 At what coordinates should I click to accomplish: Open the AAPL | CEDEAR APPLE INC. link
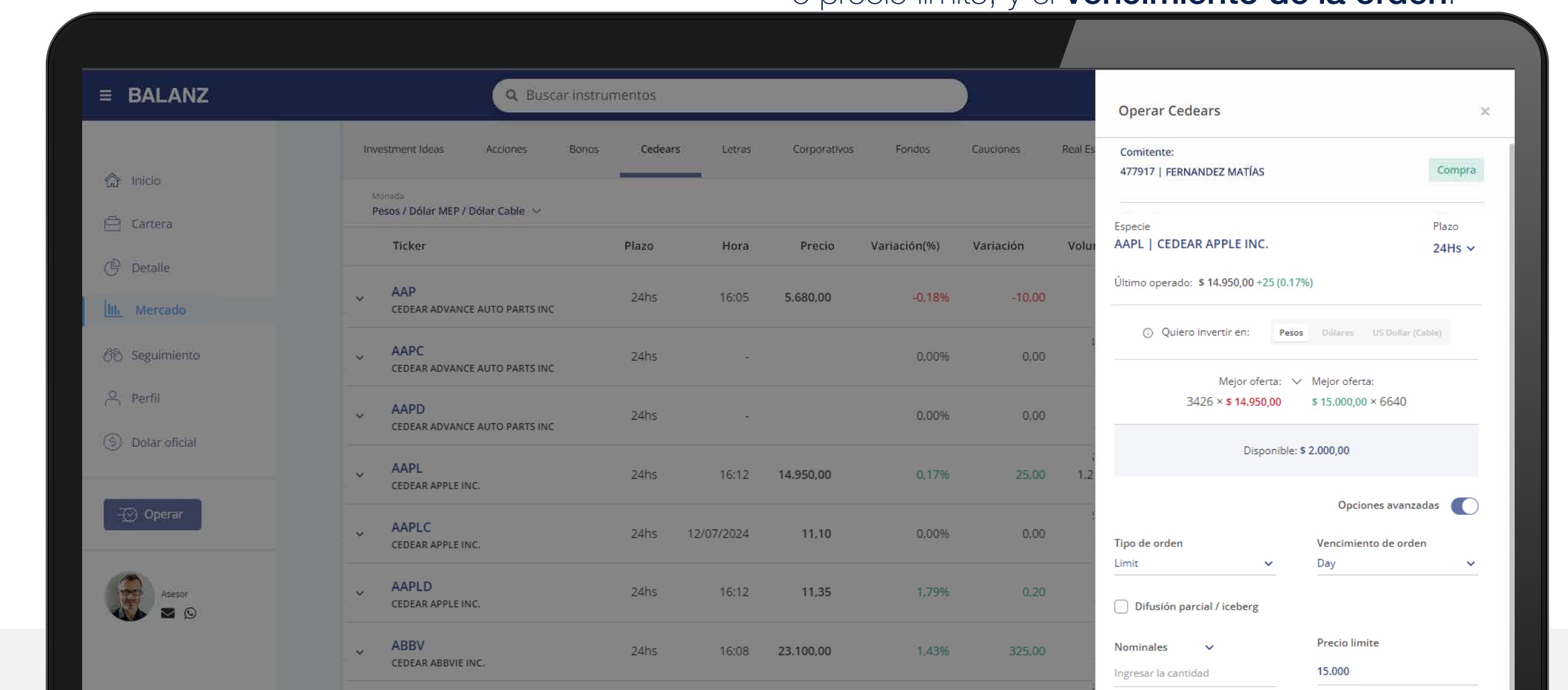pos(1190,244)
